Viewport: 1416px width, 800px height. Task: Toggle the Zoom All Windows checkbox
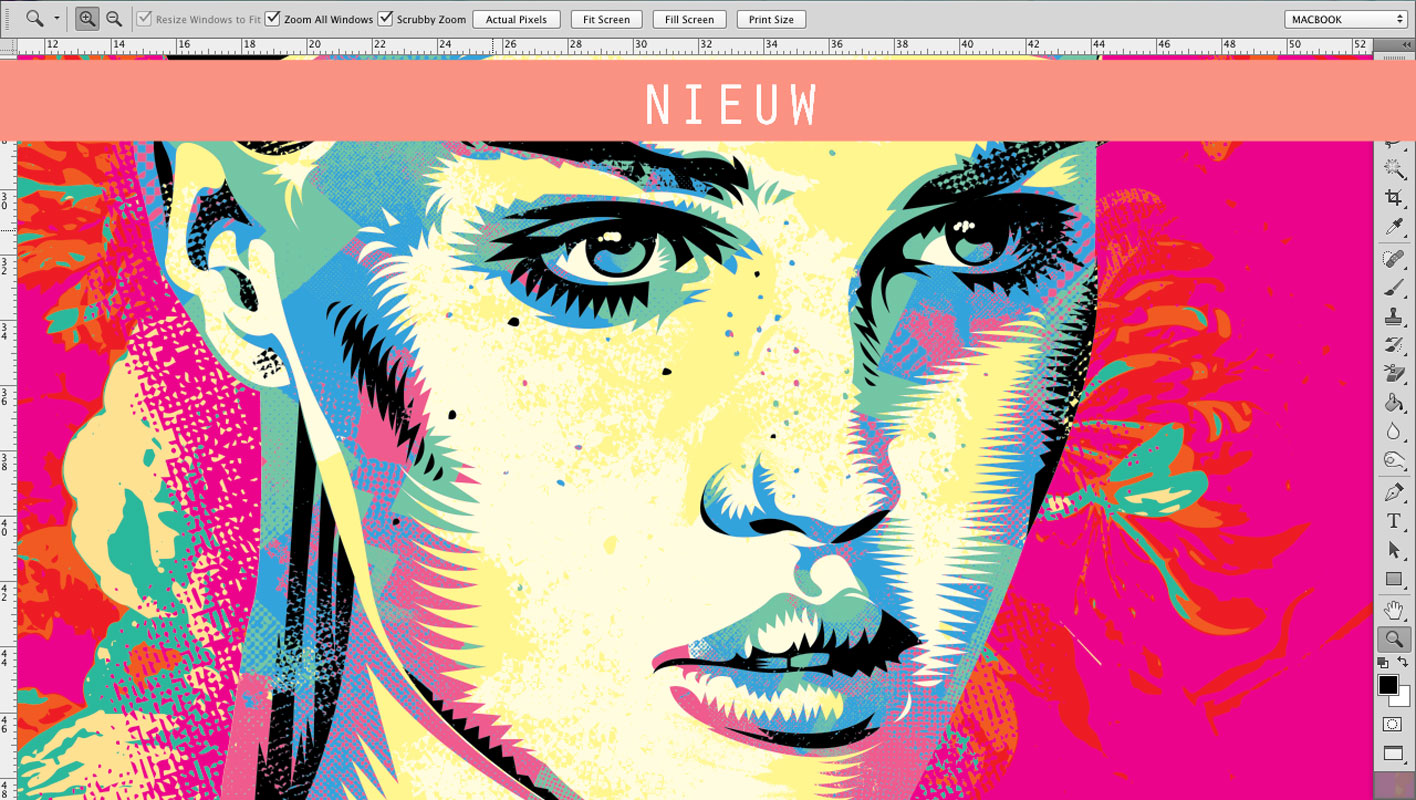[x=272, y=19]
